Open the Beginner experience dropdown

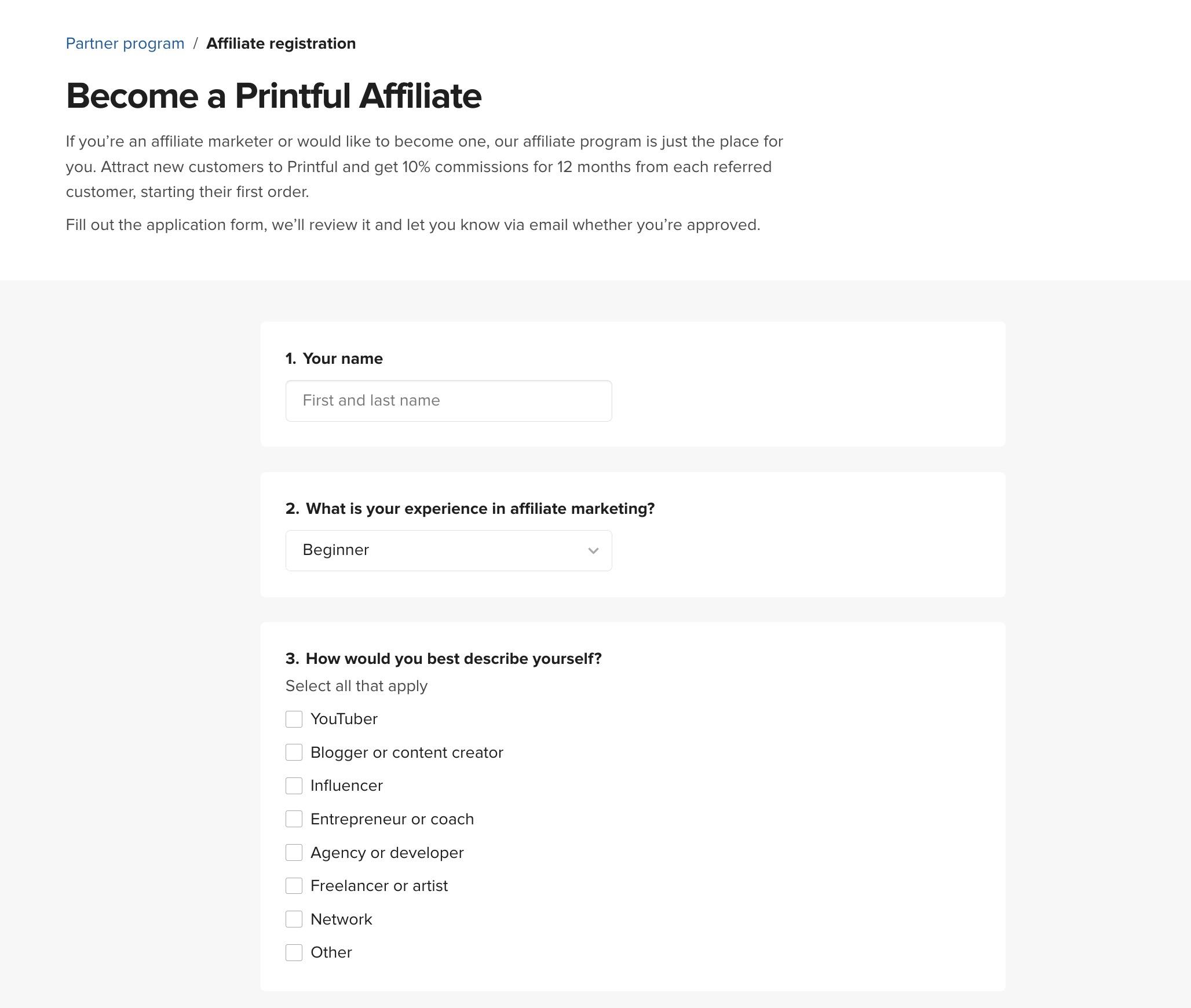point(440,550)
